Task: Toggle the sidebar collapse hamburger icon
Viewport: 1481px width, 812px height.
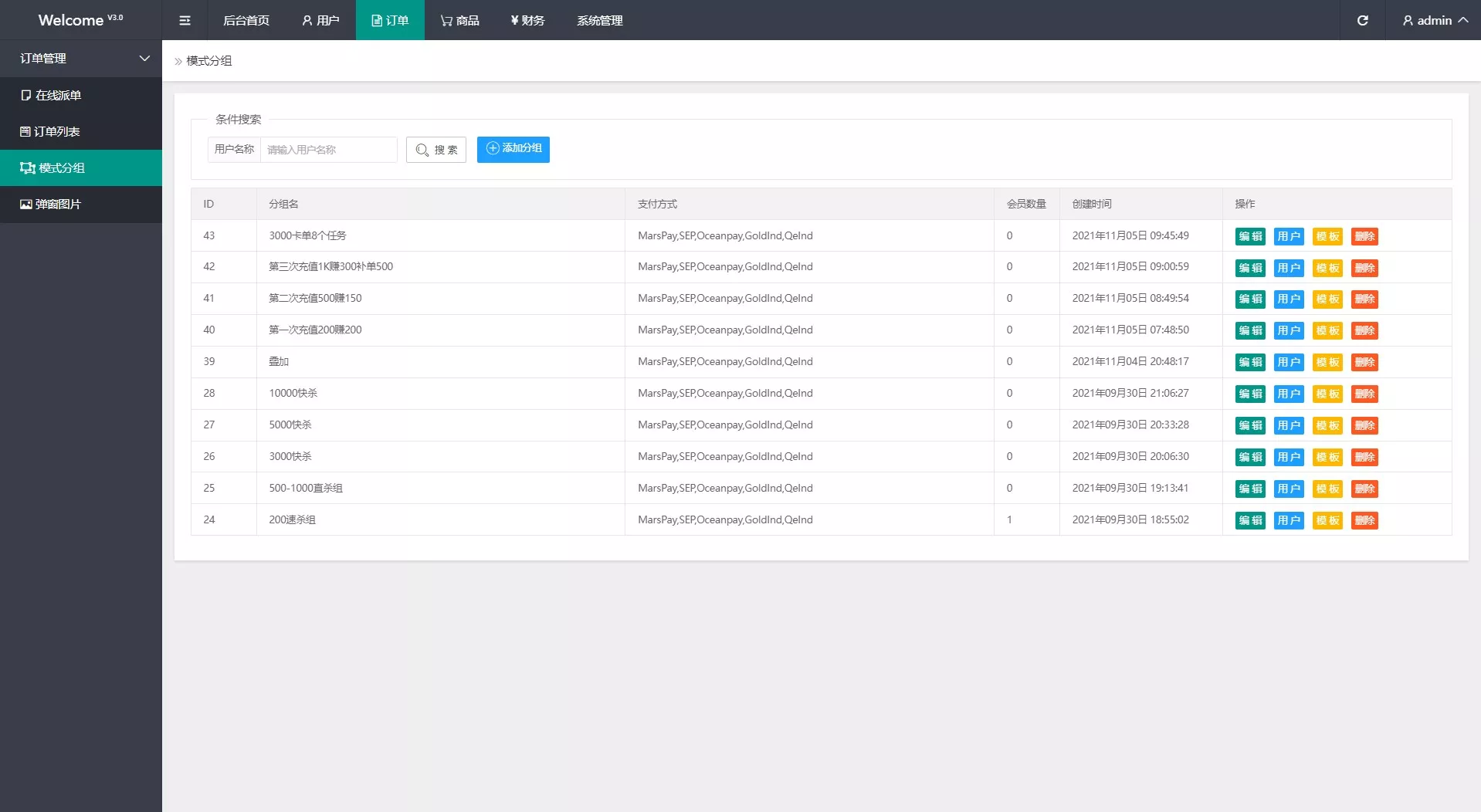Action: pos(185,20)
